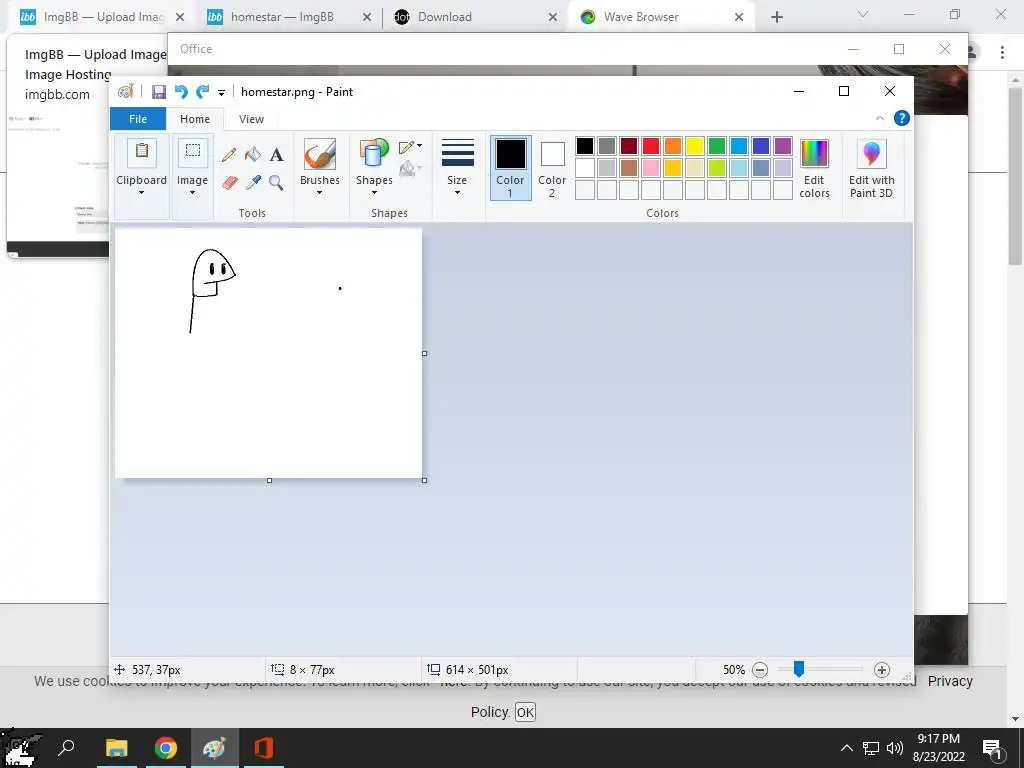Click the zoom in plus button
Image resolution: width=1024 pixels, height=768 pixels.
pyautogui.click(x=882, y=670)
